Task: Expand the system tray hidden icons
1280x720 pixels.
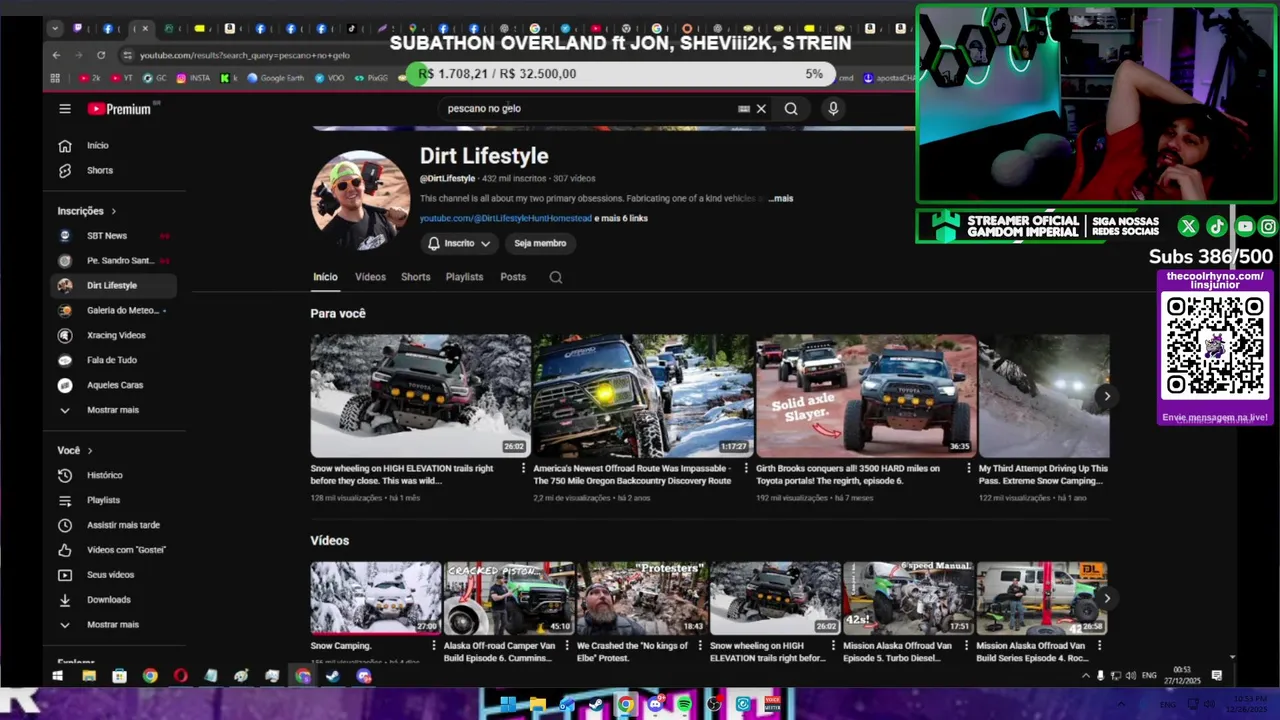Action: (x=1086, y=676)
